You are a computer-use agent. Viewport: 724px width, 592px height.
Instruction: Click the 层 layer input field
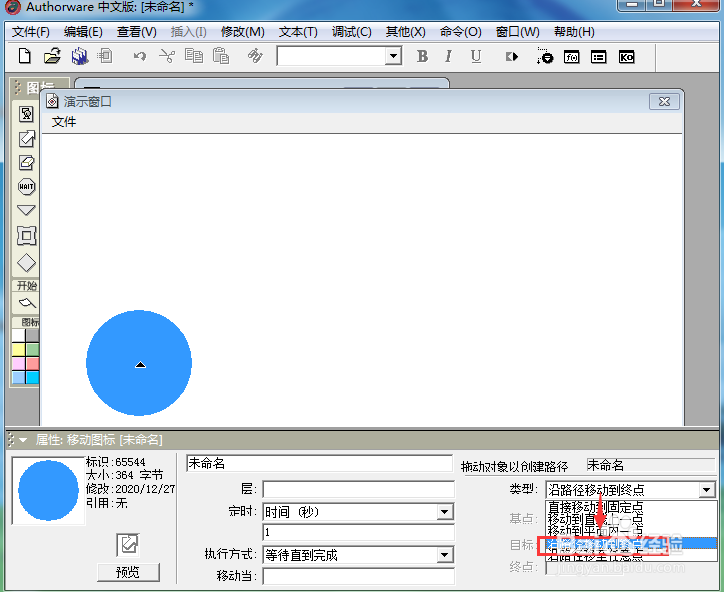(x=358, y=489)
